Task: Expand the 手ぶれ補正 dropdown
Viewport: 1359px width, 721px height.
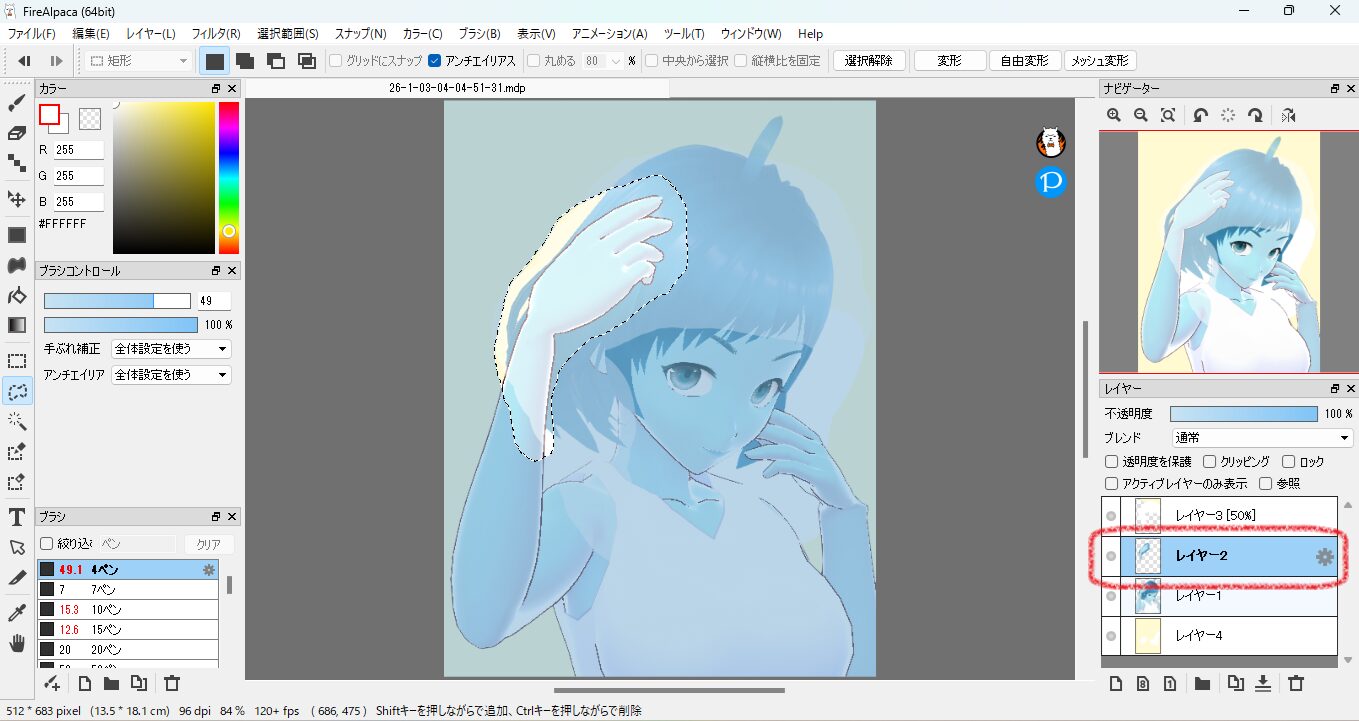Action: [x=171, y=349]
